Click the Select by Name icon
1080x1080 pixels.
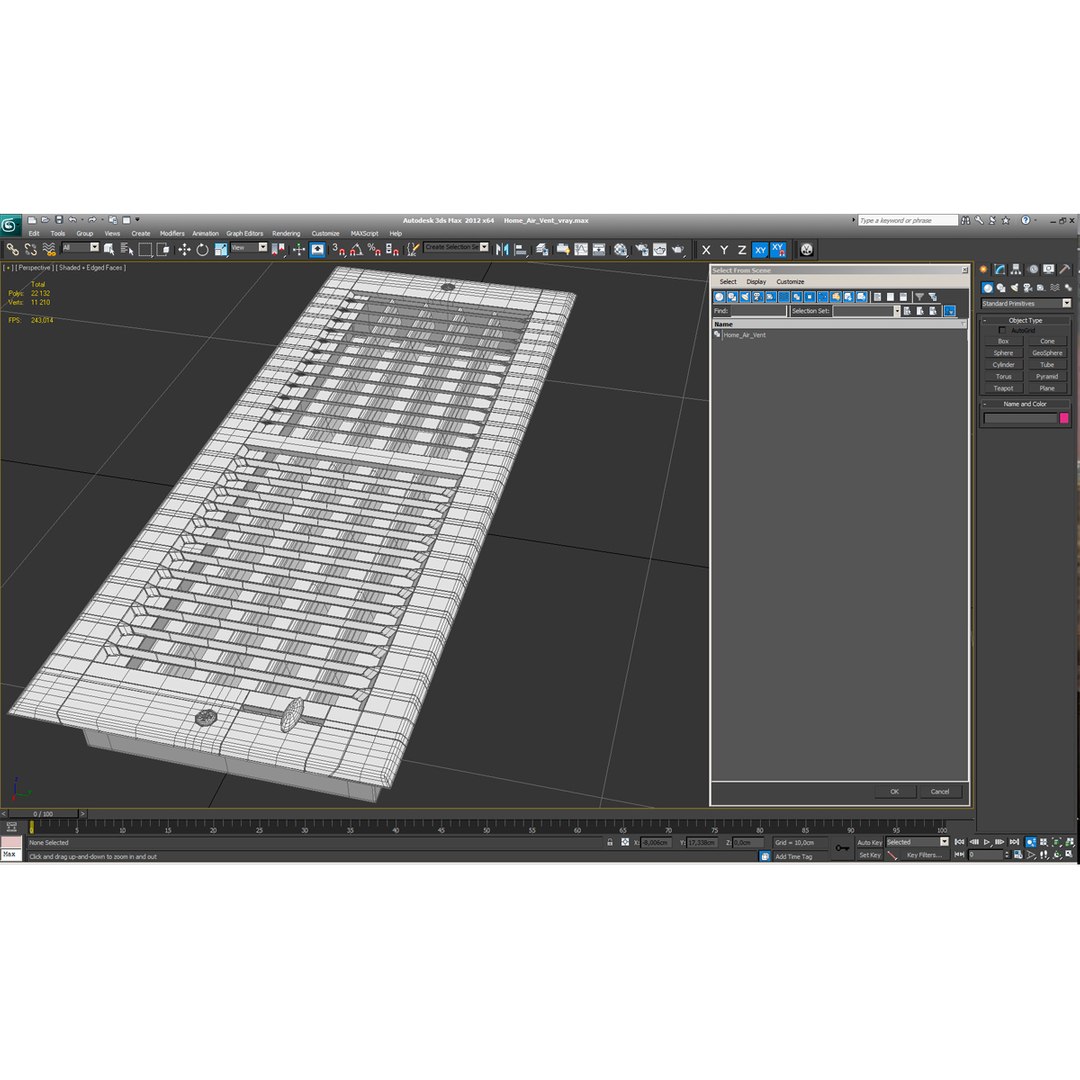[x=127, y=249]
